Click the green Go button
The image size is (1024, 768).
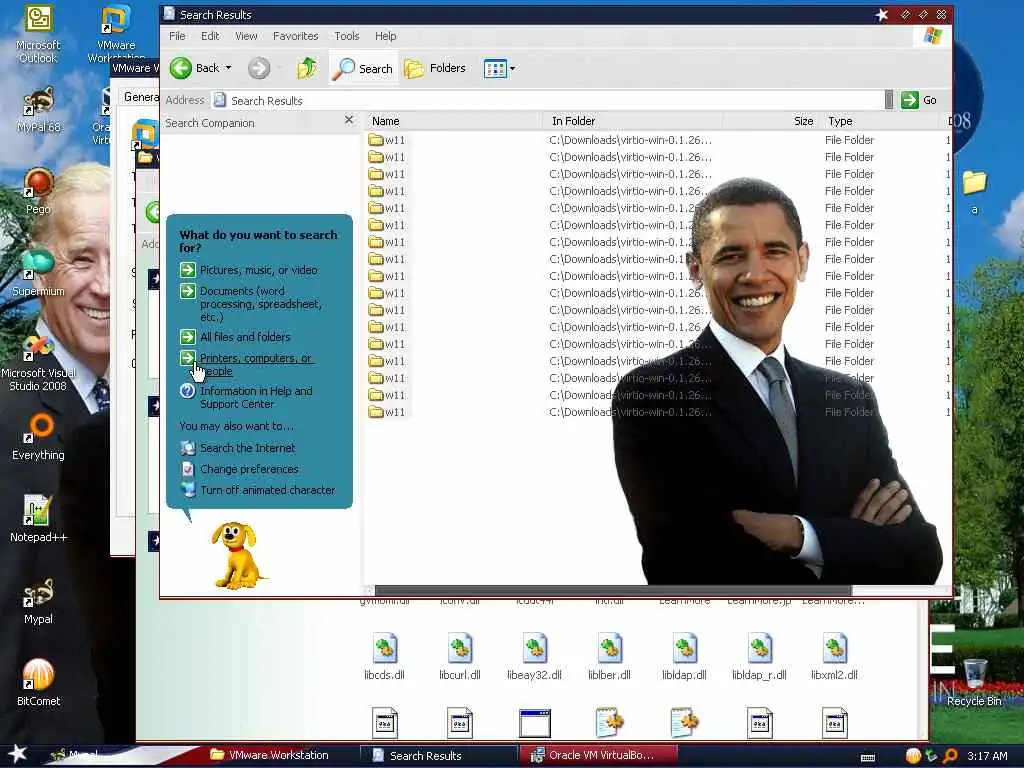click(x=919, y=100)
